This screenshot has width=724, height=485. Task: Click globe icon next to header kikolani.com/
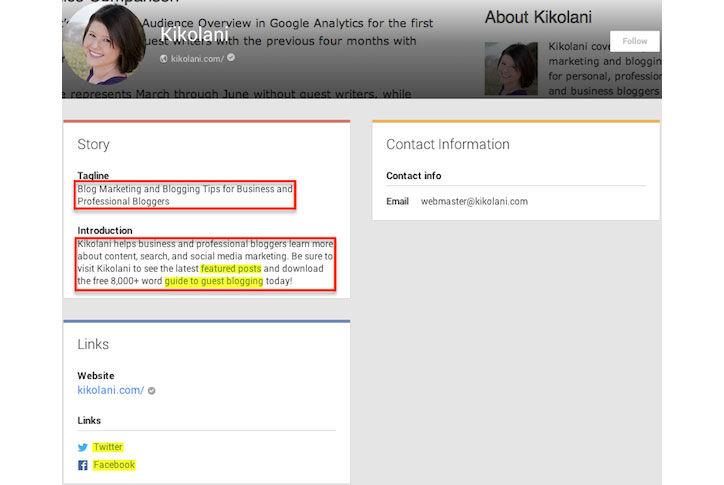pos(163,59)
